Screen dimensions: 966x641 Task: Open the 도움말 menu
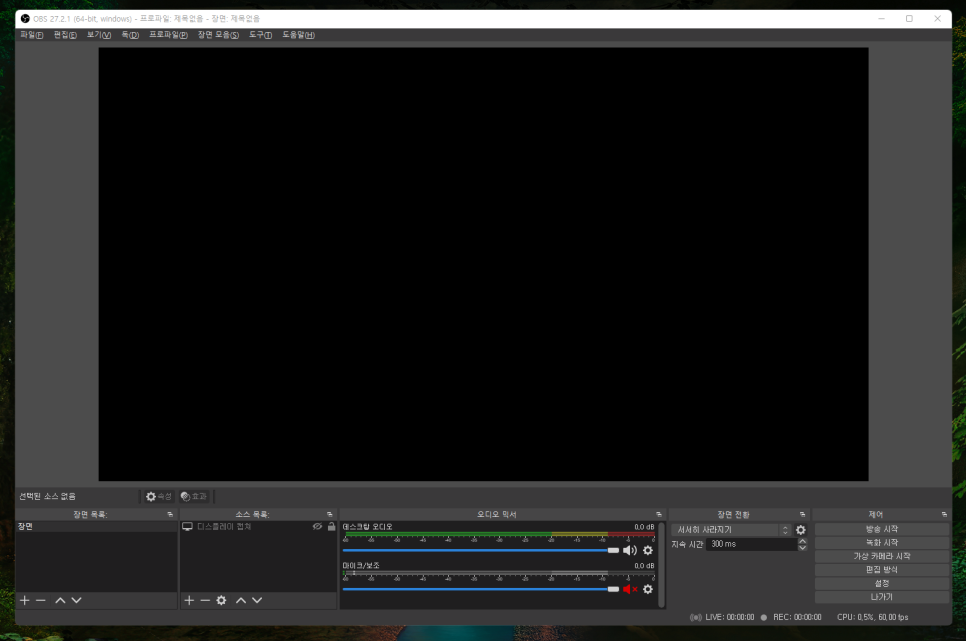(298, 35)
